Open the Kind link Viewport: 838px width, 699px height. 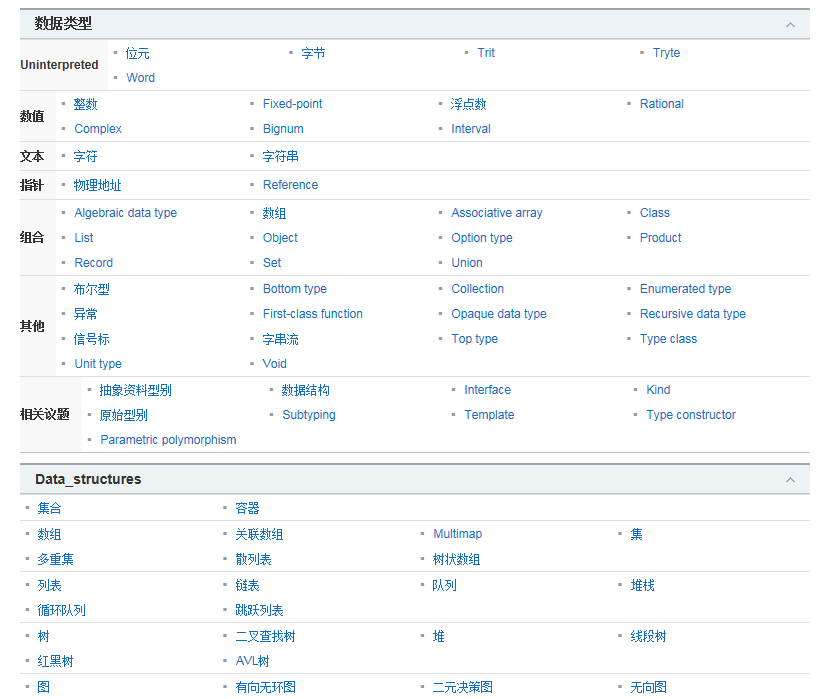tap(658, 390)
